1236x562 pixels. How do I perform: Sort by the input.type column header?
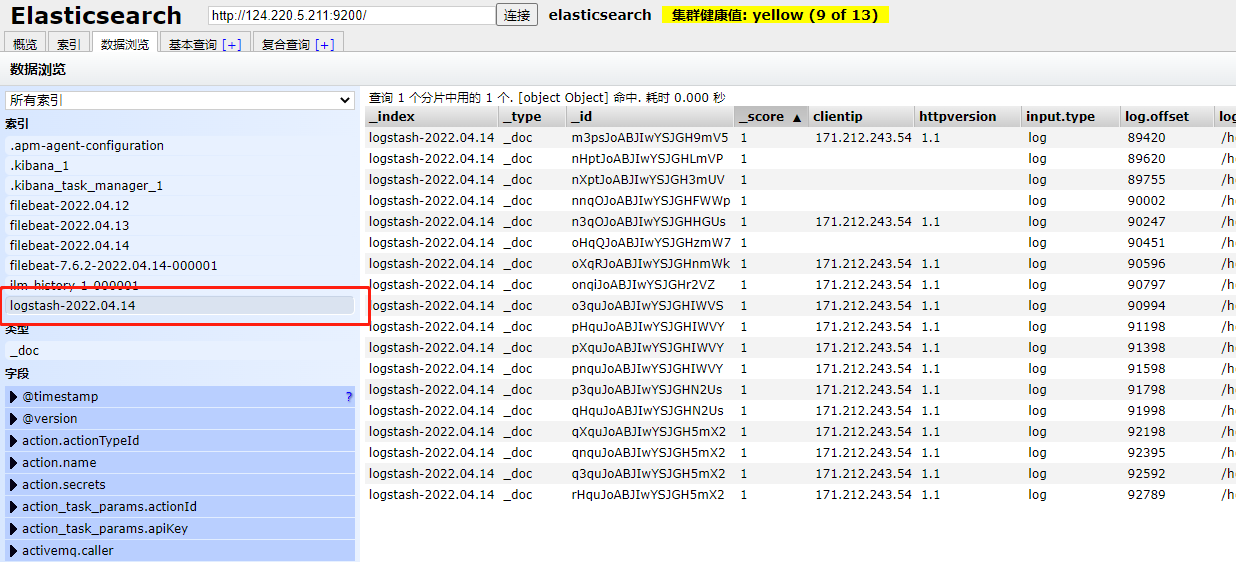tap(1072, 116)
